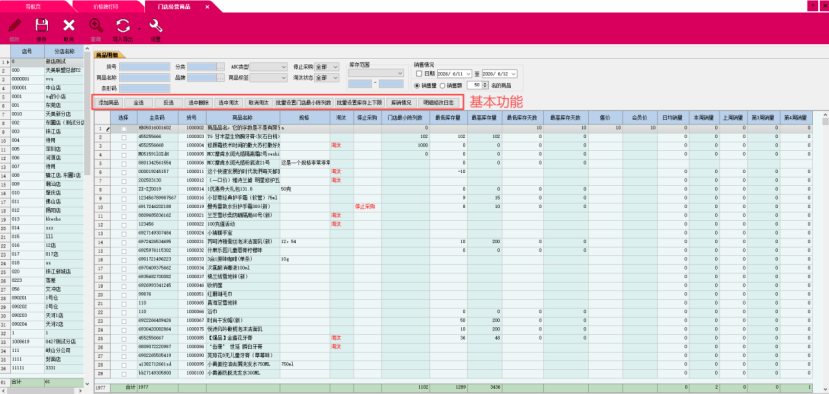Switch to the 导航页 tab
829x394 pixels.
(33, 7)
